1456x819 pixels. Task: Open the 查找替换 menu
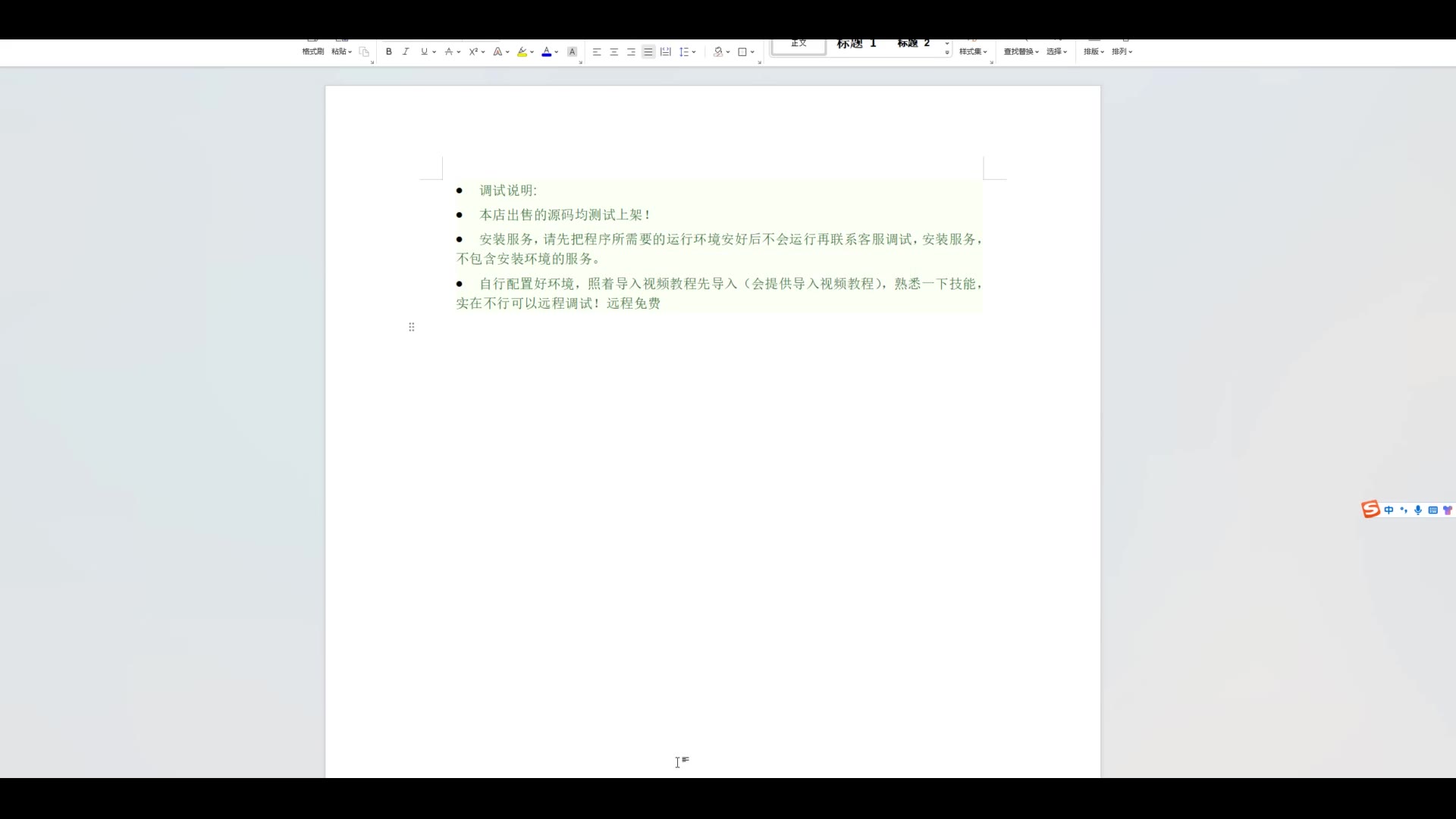[1021, 52]
